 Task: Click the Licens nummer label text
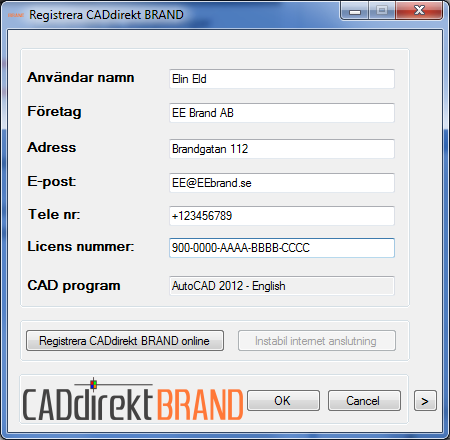[80, 247]
